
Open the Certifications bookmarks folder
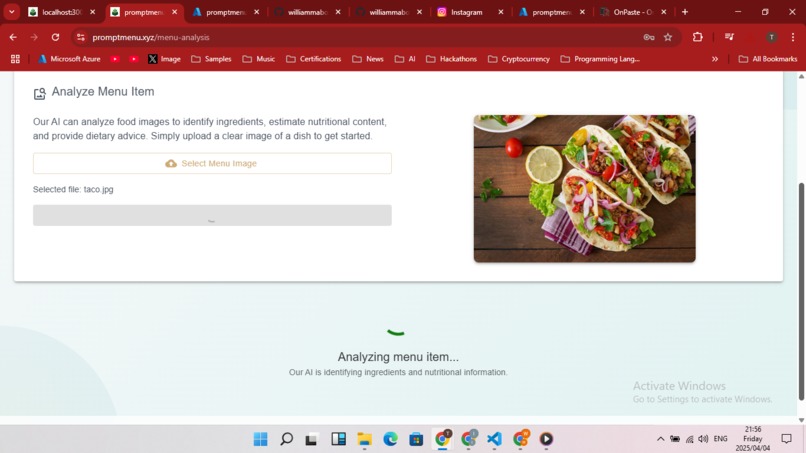coord(314,59)
